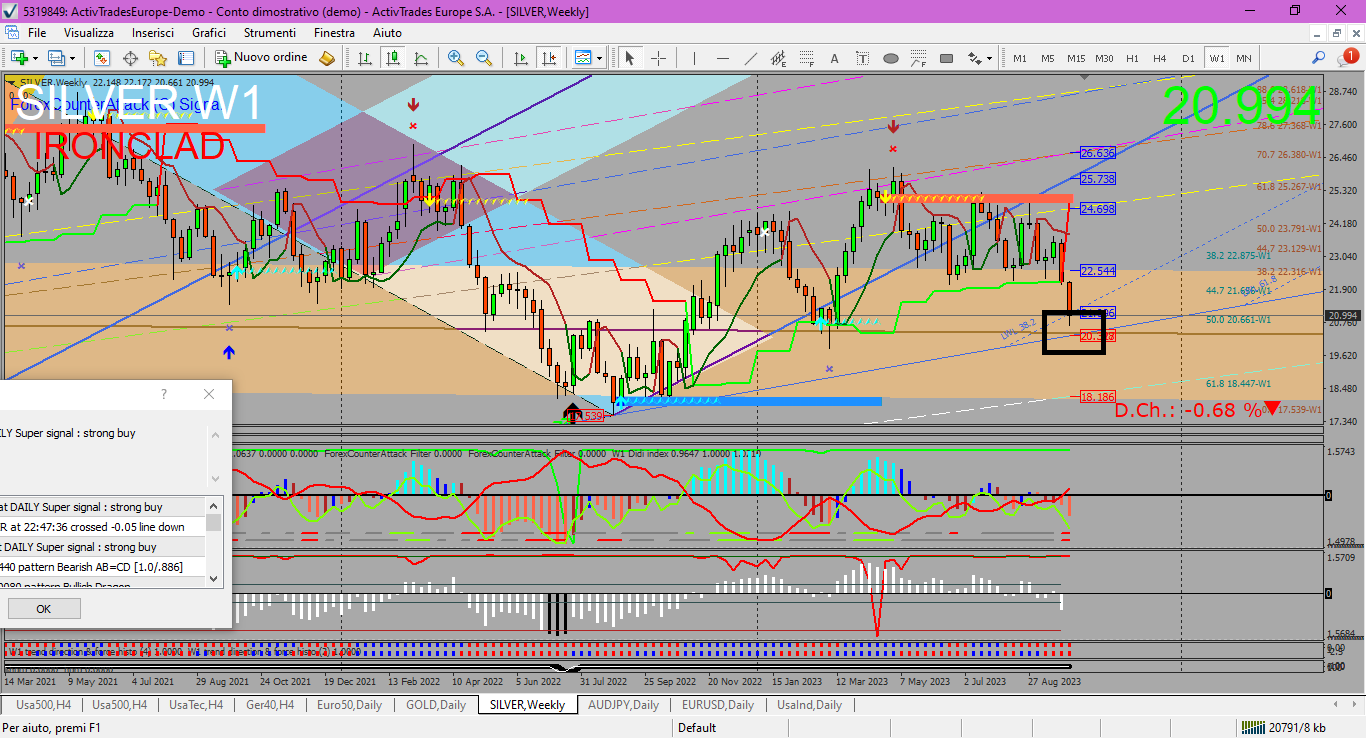Collapse the SILVER,Weekly chart header triangle
Screen dimensions: 1366x738
point(11,82)
